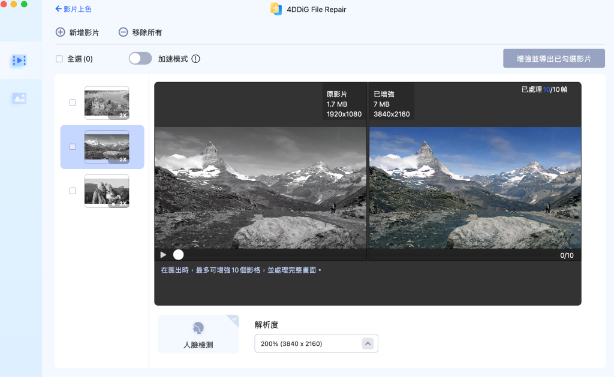The height and width of the screenshot is (377, 614).
Task: Open video tools in sidebar
Action: pos(19,60)
